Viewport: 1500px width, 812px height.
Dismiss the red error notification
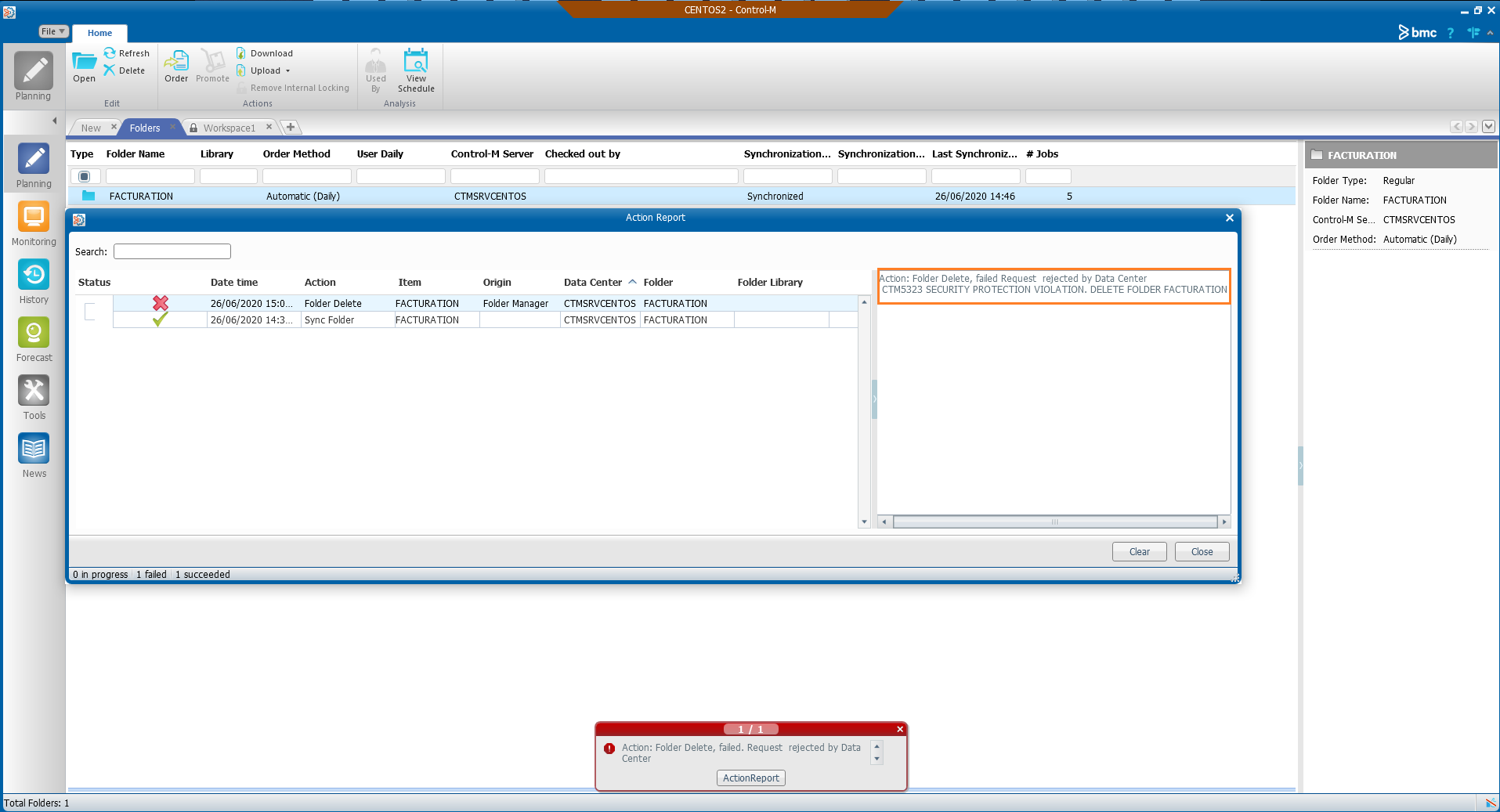(x=900, y=729)
